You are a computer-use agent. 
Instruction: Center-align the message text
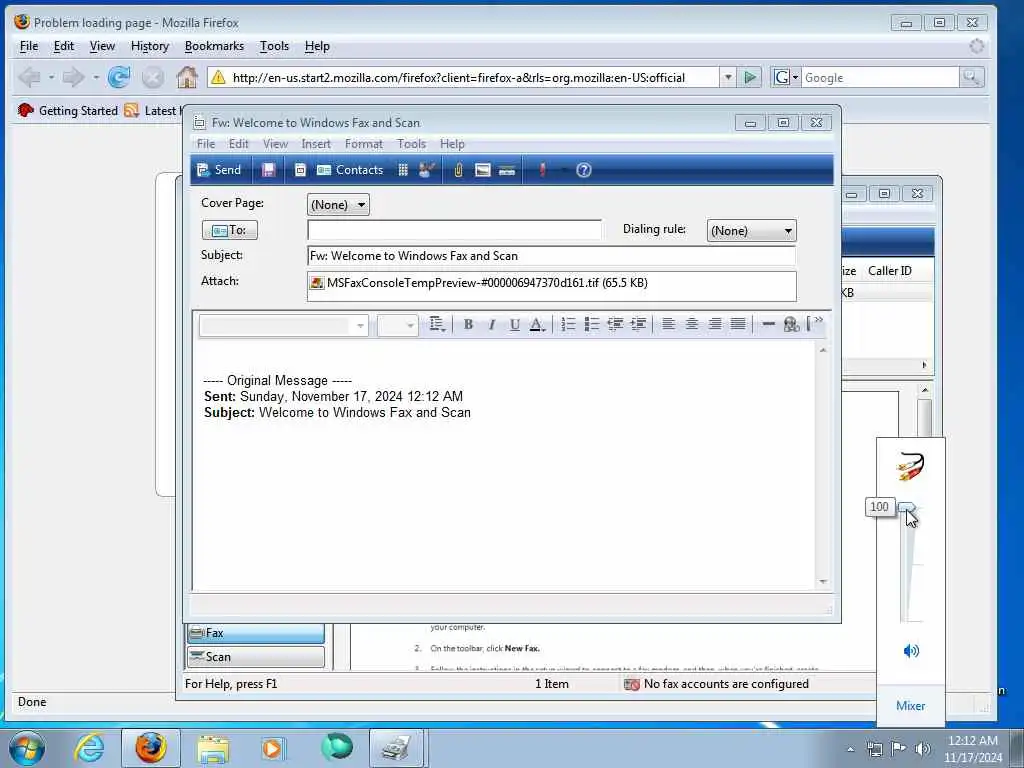(x=692, y=325)
